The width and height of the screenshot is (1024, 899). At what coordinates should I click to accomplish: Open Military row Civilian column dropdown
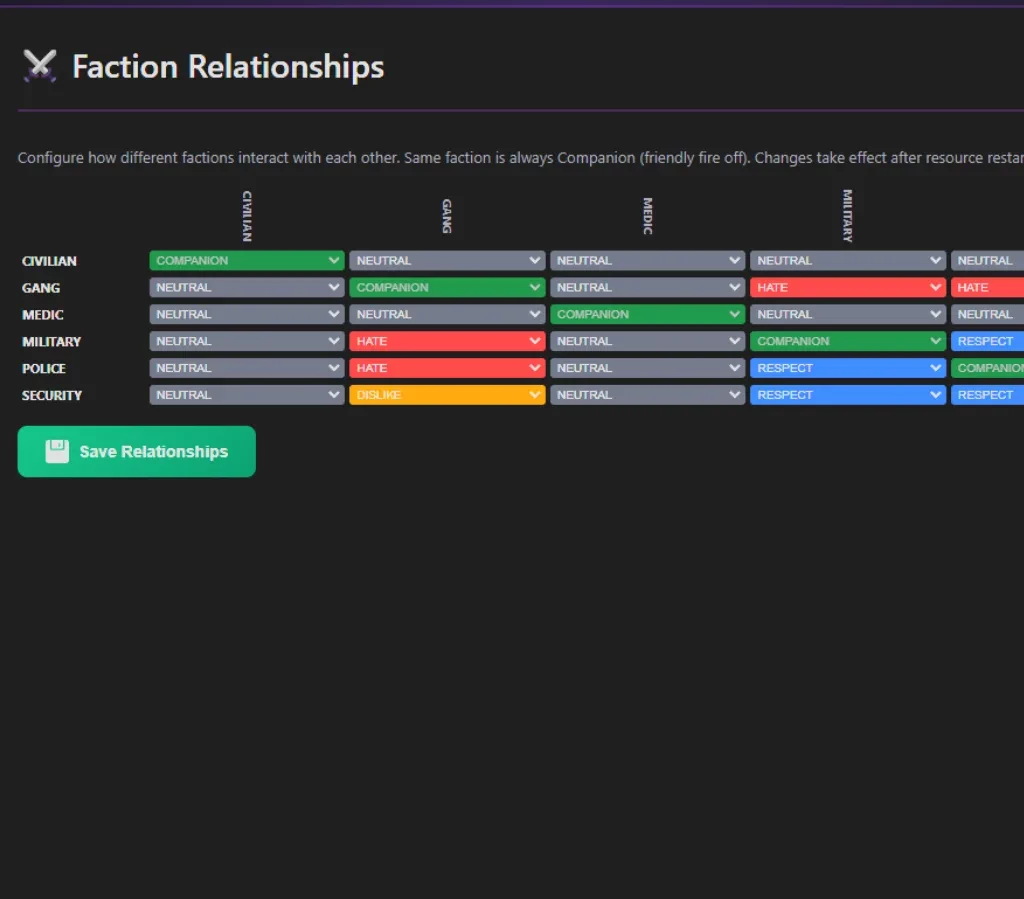coord(247,341)
